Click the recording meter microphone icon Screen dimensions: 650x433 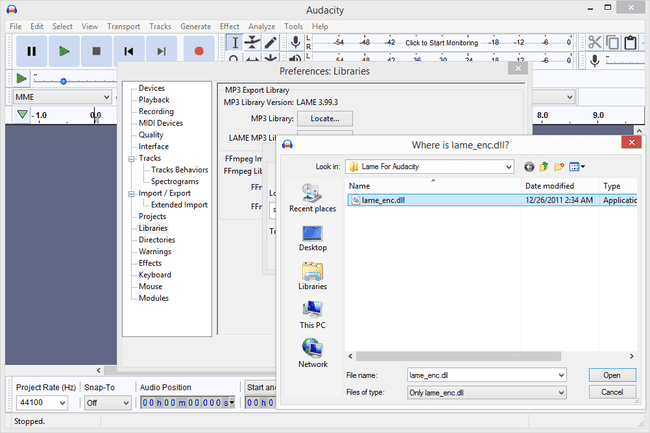click(x=296, y=42)
